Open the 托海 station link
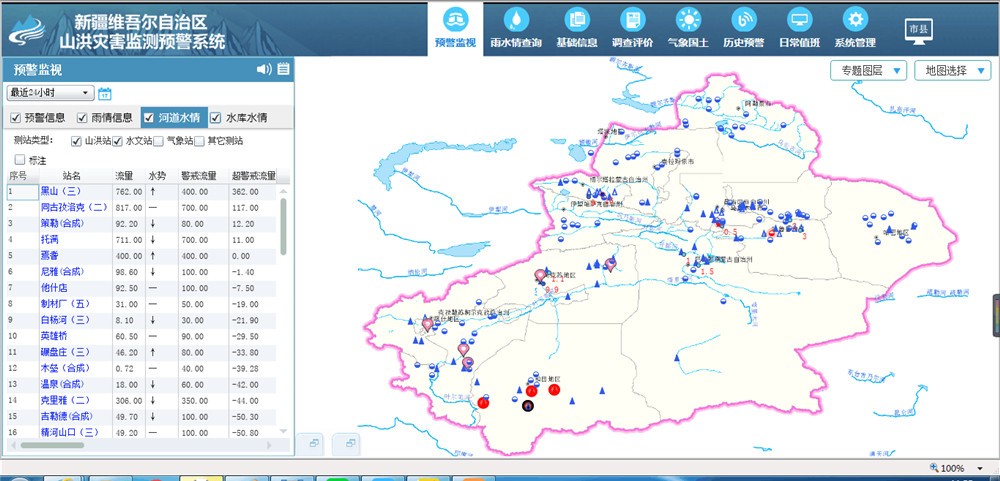This screenshot has width=1000, height=481. pyautogui.click(x=49, y=239)
